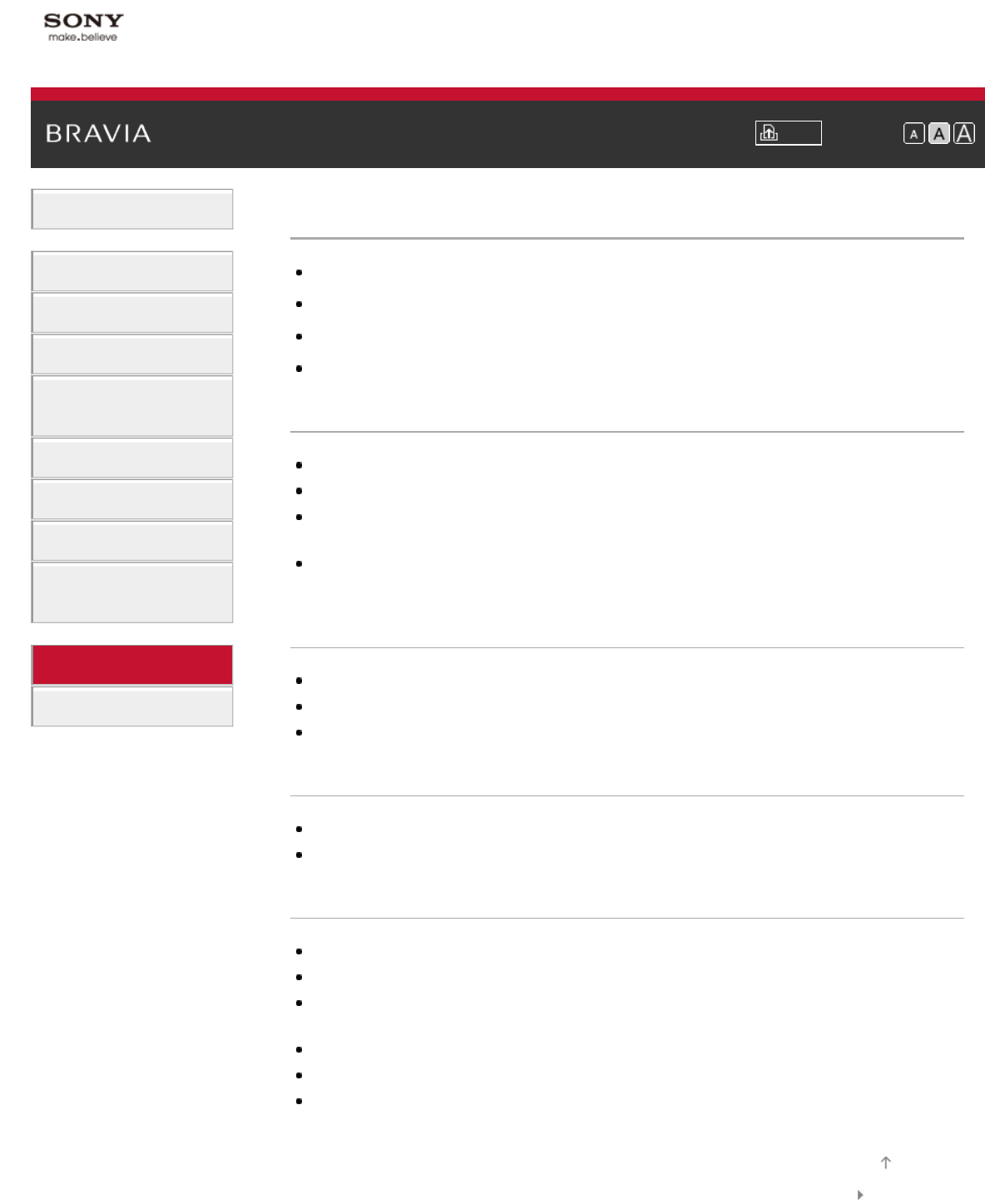
Task: Click the first bullet in the second content section
Action: point(299,465)
